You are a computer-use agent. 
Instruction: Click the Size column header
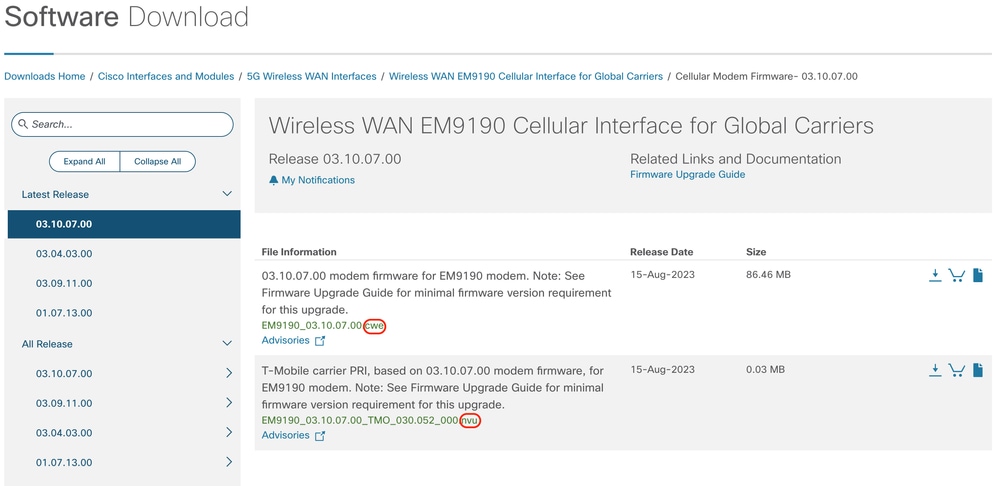[x=756, y=252]
